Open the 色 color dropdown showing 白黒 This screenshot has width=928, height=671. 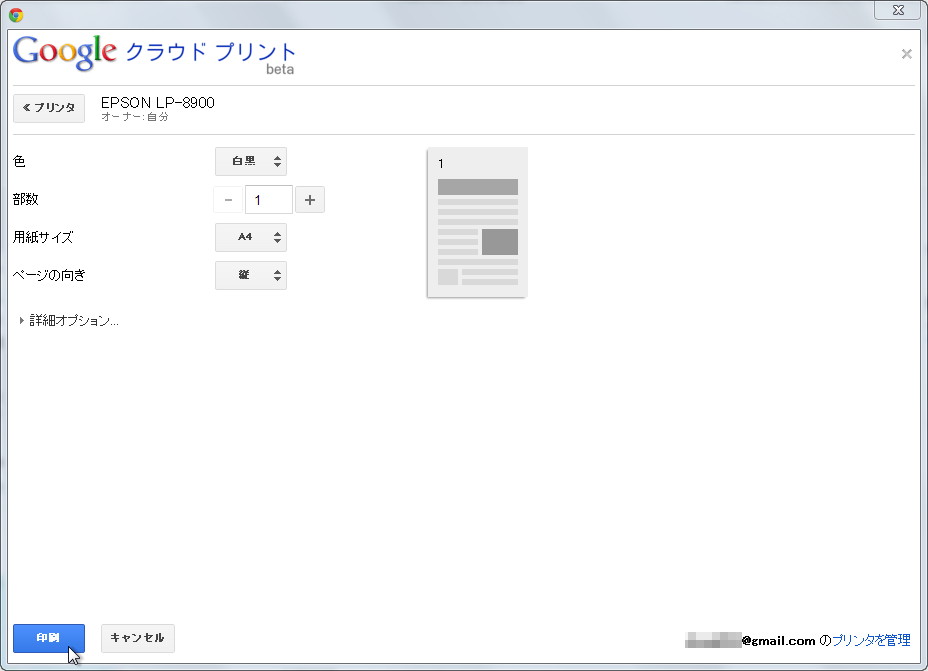click(251, 161)
